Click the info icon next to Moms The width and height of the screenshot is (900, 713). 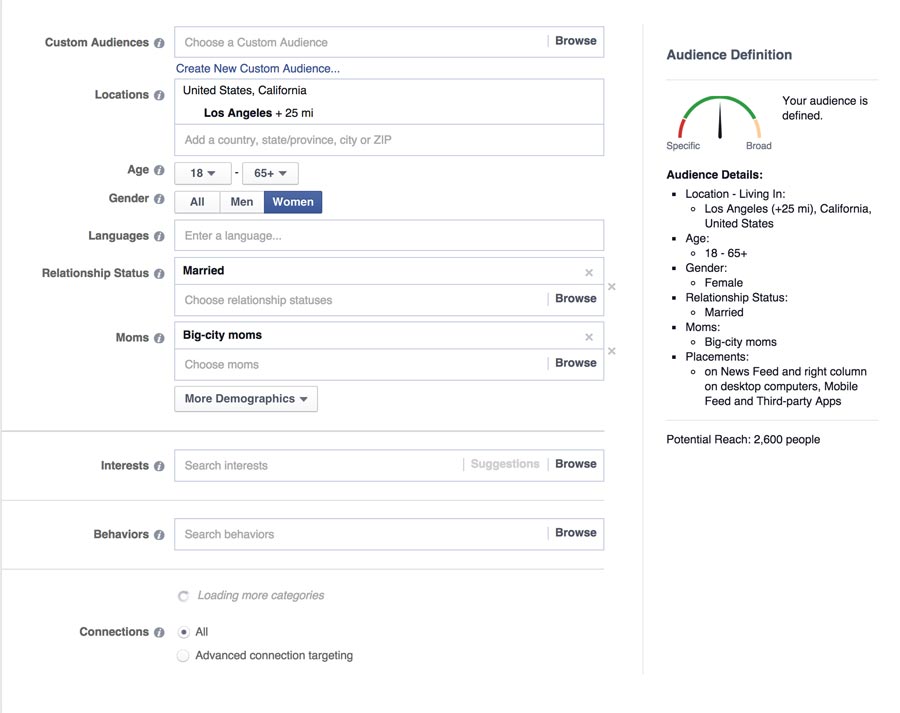coord(159,338)
